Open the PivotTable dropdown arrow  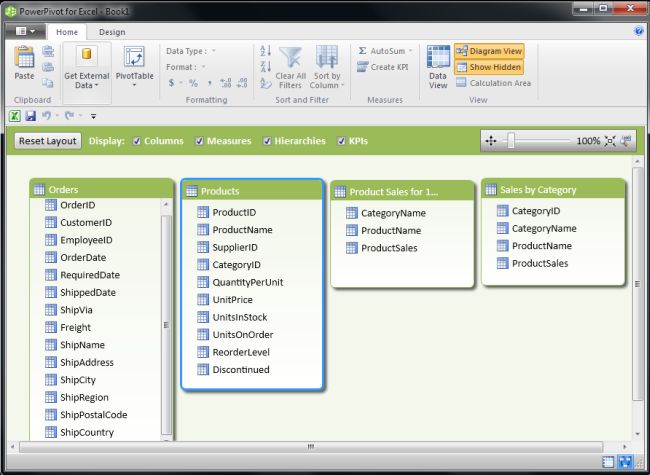click(x=134, y=85)
